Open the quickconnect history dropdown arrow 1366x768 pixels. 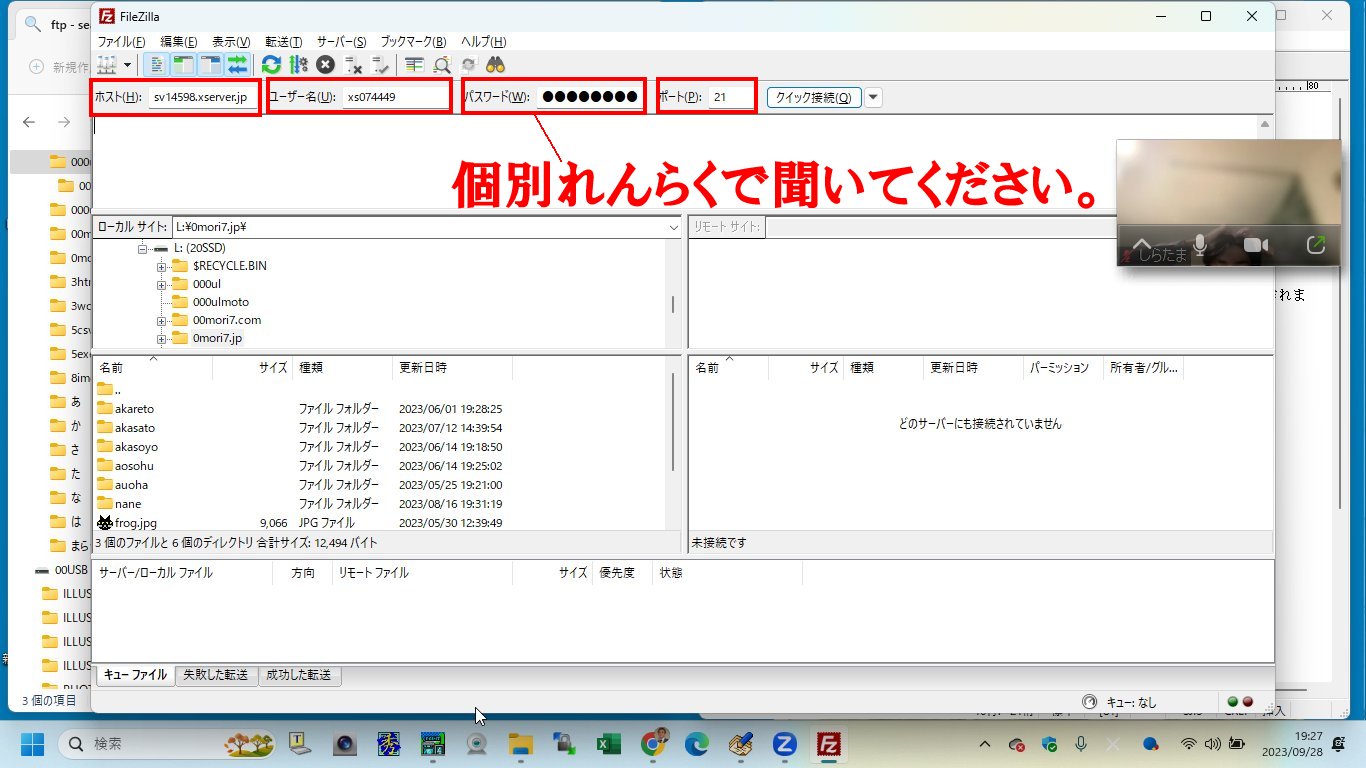[x=873, y=97]
